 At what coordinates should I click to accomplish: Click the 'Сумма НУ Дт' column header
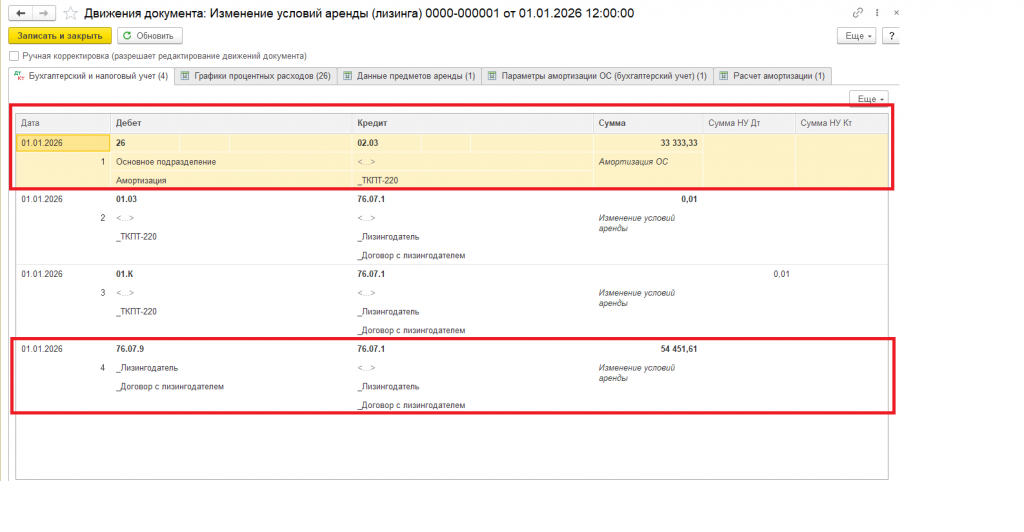pyautogui.click(x=749, y=123)
